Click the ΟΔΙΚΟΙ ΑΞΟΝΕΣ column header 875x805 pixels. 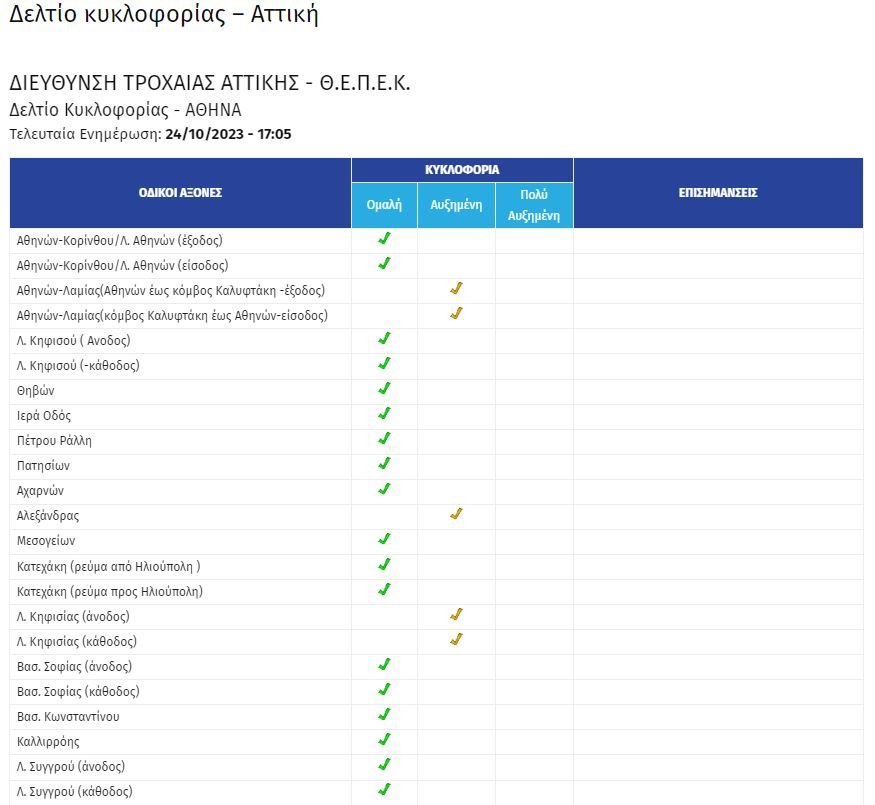[x=180, y=193]
